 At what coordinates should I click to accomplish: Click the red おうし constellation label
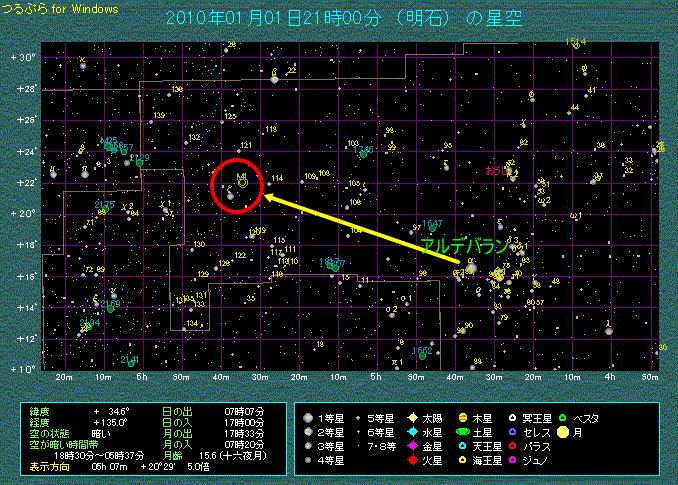497,172
